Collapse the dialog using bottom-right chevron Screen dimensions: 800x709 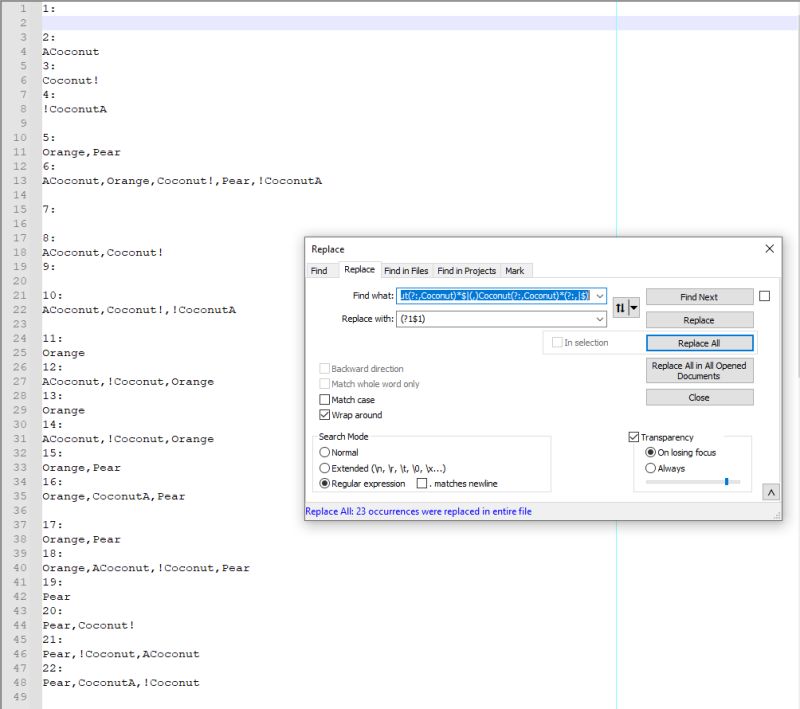click(769, 490)
